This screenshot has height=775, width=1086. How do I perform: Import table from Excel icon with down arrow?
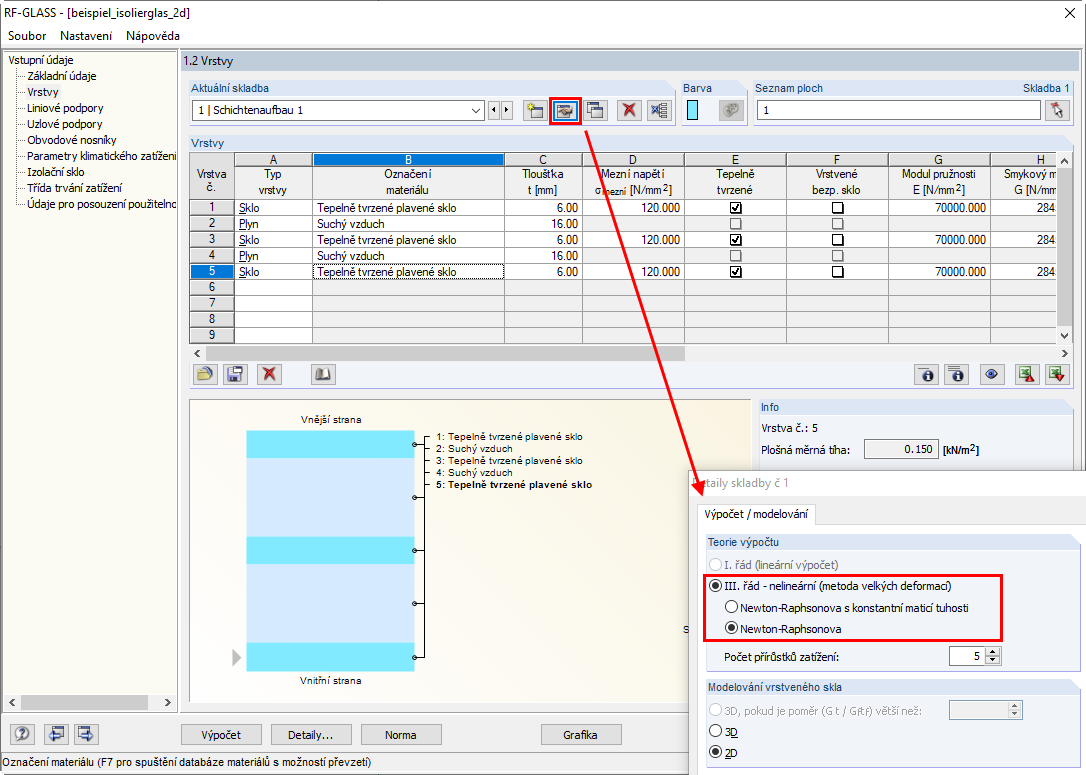point(1057,375)
